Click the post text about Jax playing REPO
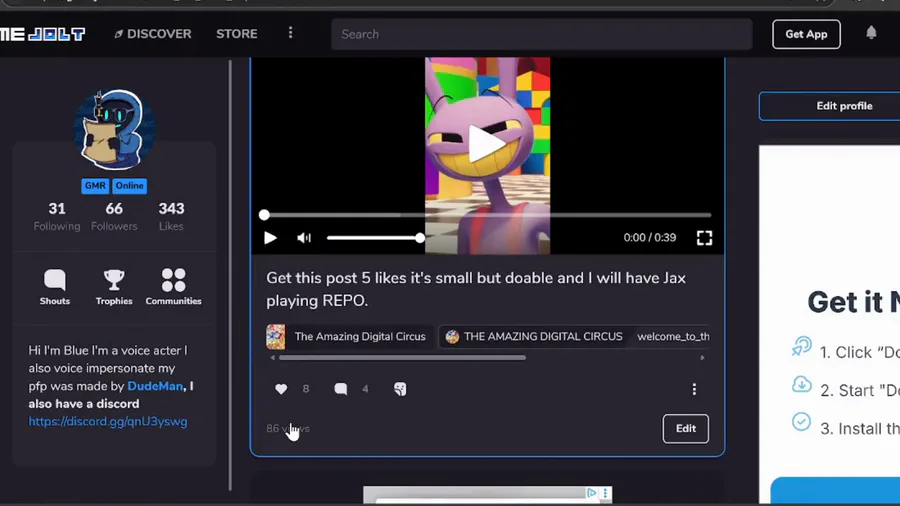This screenshot has width=900, height=506. coord(476,289)
